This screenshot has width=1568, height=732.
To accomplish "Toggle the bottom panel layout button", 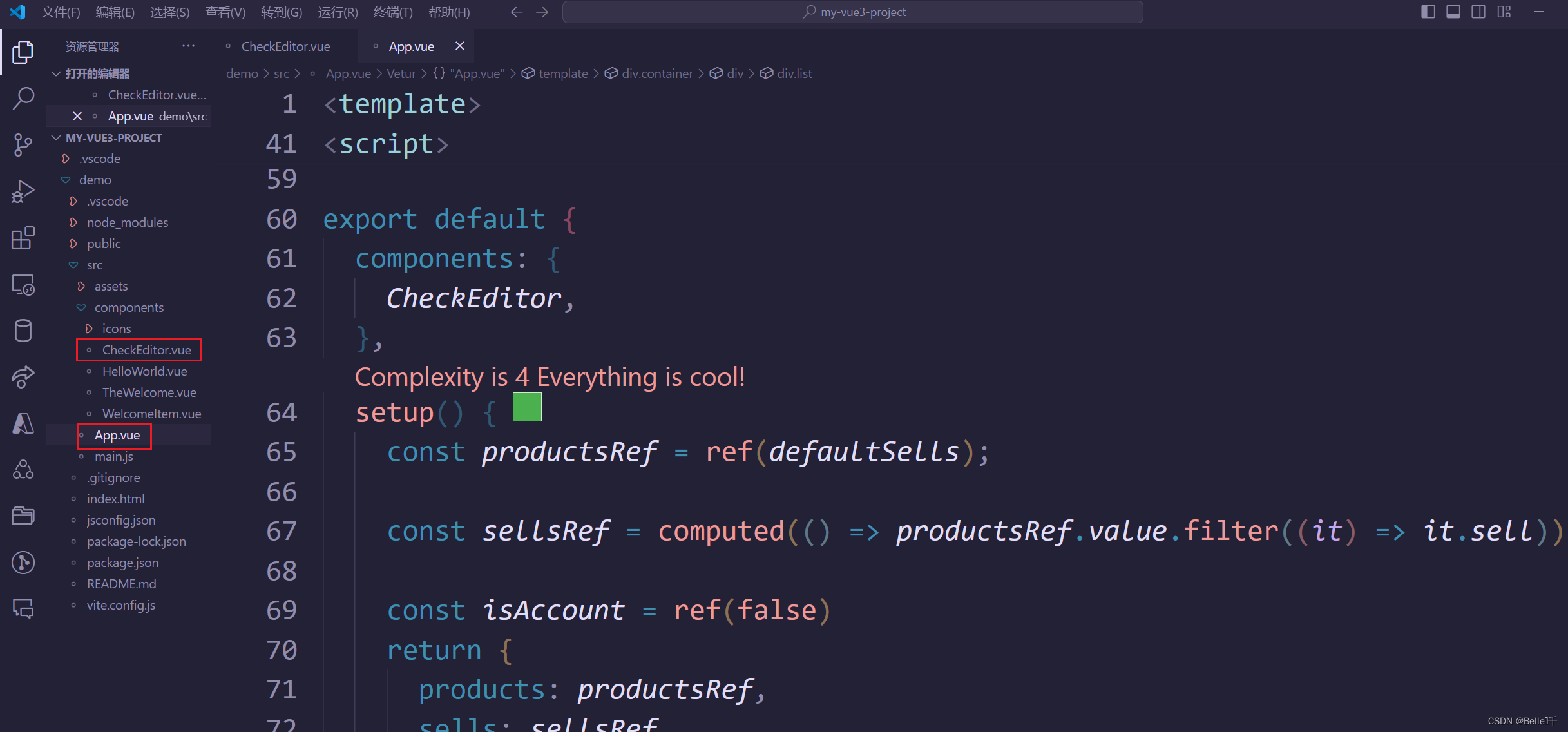I will (x=1453, y=12).
